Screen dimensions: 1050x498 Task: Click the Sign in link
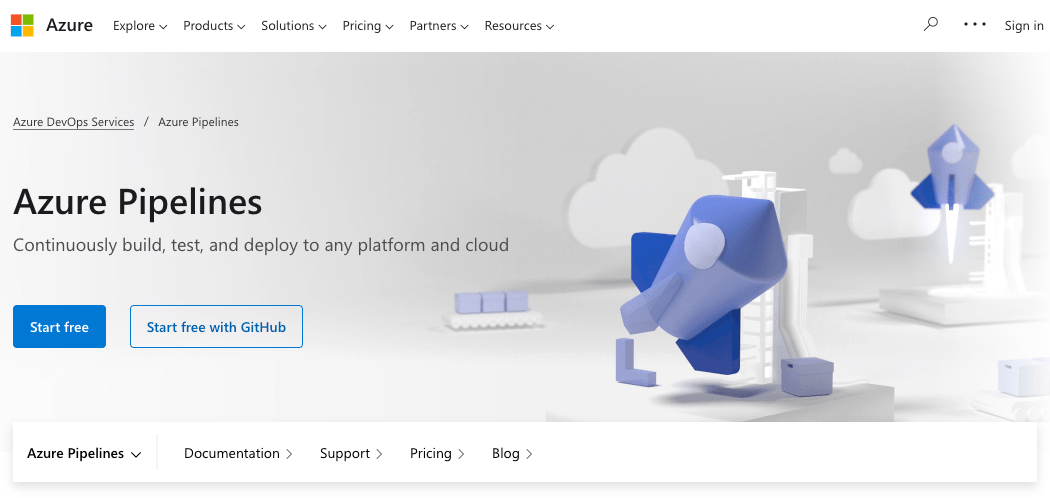[x=1024, y=26]
